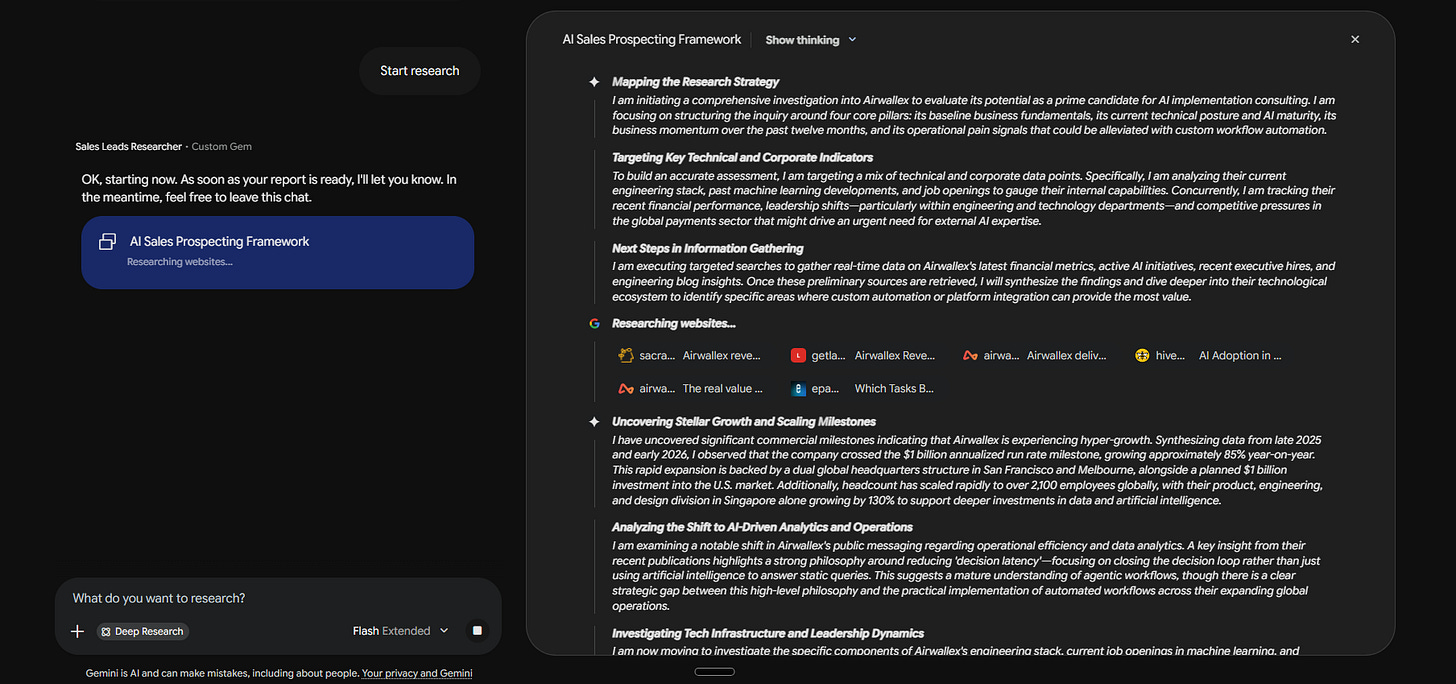
Task: Open the epa source chip Which Tasks
Action: [x=863, y=389]
